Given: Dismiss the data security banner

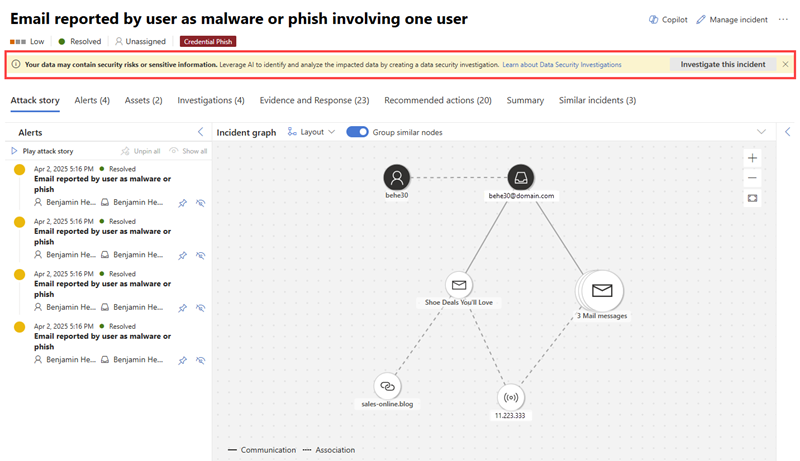Looking at the screenshot, I should tap(785, 64).
